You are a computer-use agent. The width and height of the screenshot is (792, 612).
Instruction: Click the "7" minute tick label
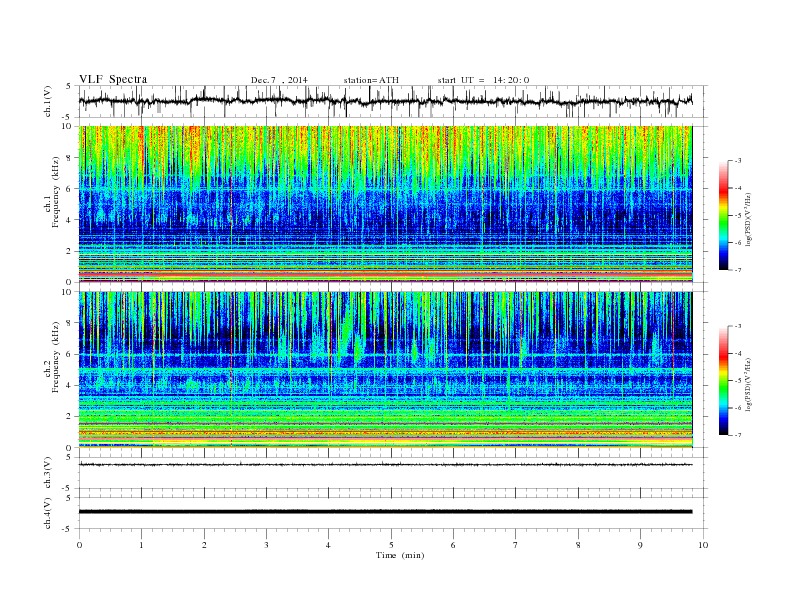(516, 545)
